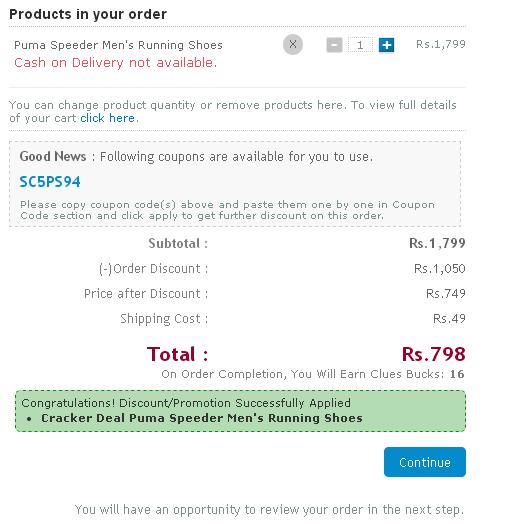Viewport: 512px width, 524px height.
Task: Click the Shipping Cost value Rs.49
Action: pyautogui.click(x=449, y=319)
